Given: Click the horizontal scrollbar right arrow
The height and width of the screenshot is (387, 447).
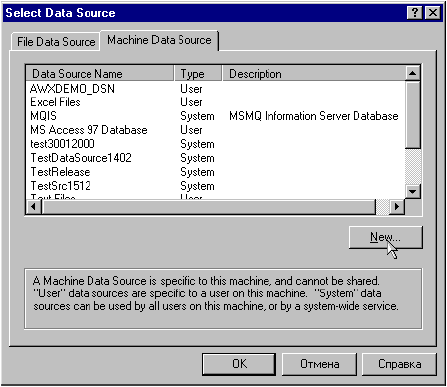Looking at the screenshot, I should (x=397, y=207).
